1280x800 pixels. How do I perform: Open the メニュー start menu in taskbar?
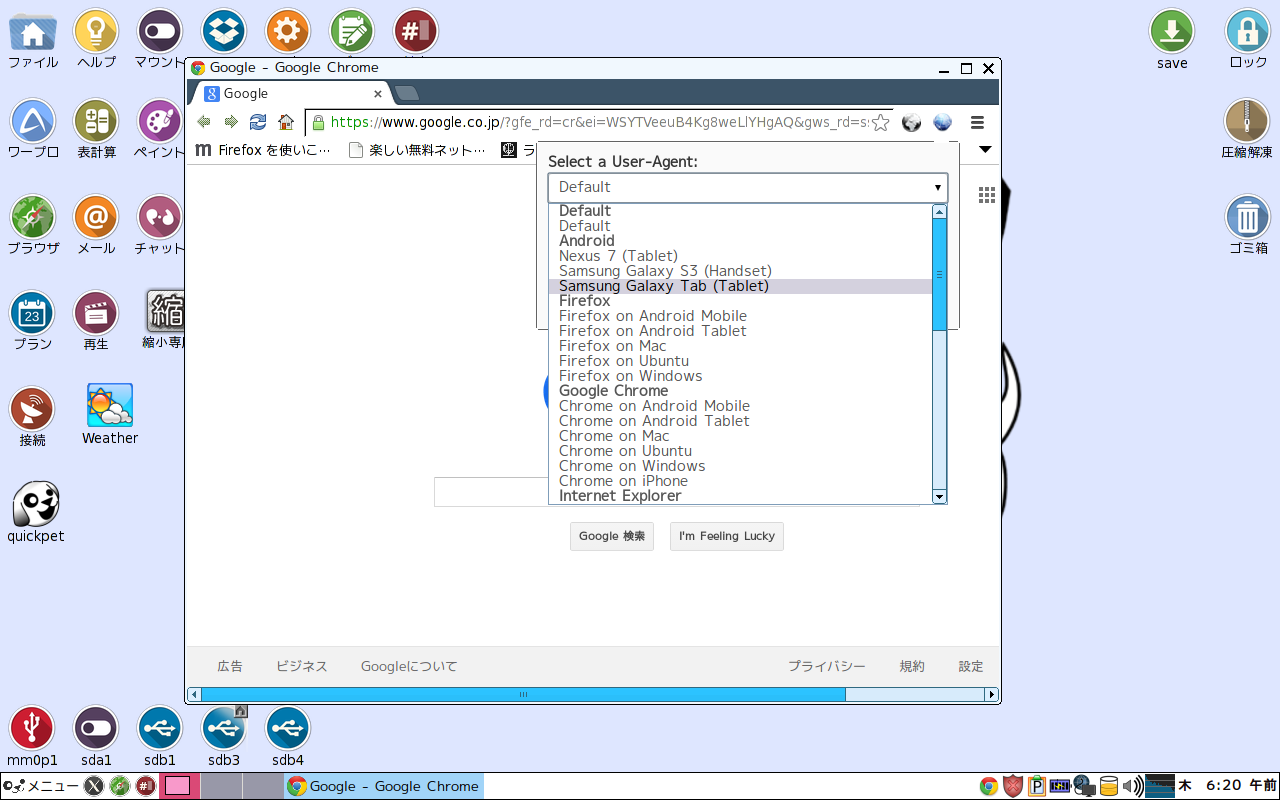pos(41,786)
